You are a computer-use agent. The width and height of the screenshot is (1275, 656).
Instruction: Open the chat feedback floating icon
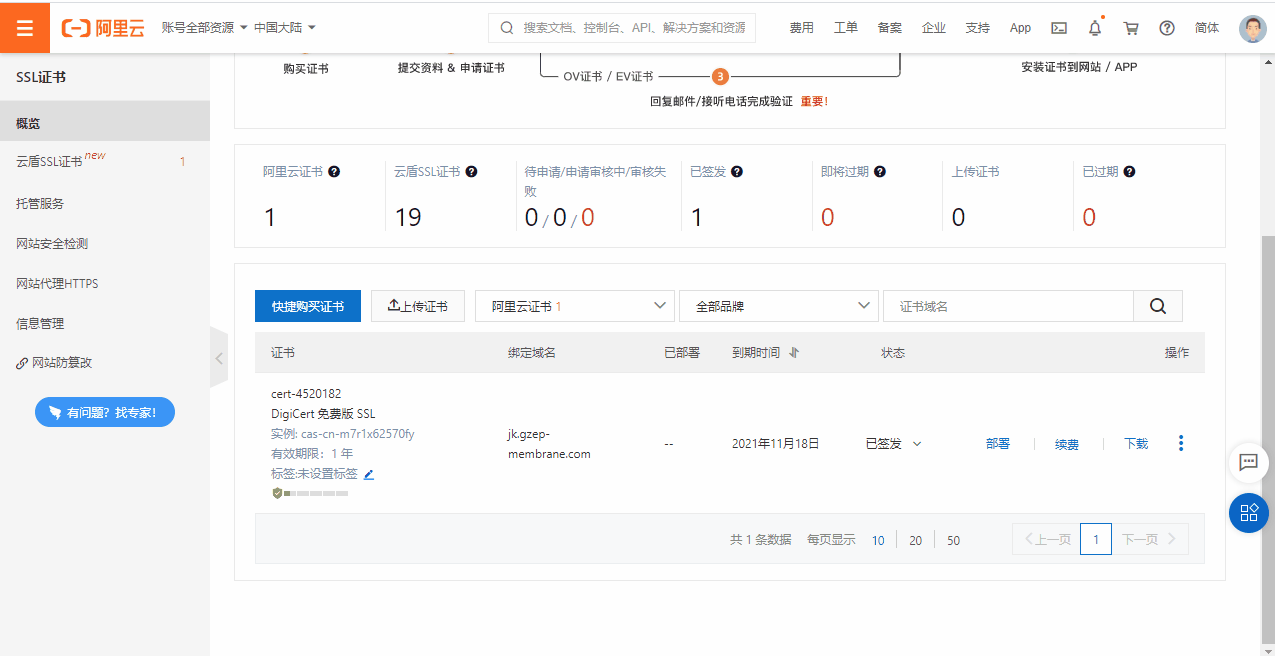click(1248, 462)
